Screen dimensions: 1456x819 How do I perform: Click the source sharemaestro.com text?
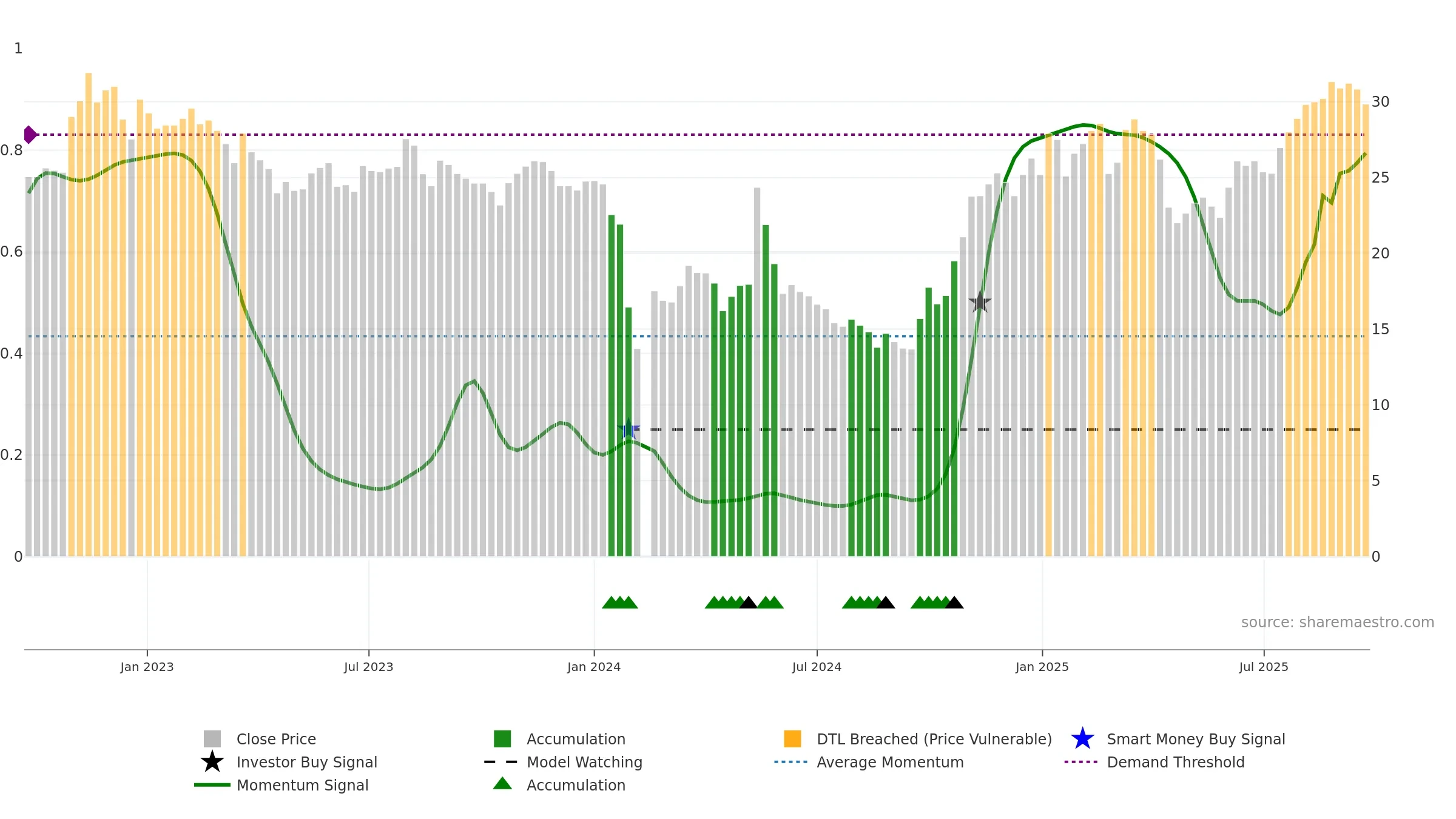click(x=1338, y=622)
